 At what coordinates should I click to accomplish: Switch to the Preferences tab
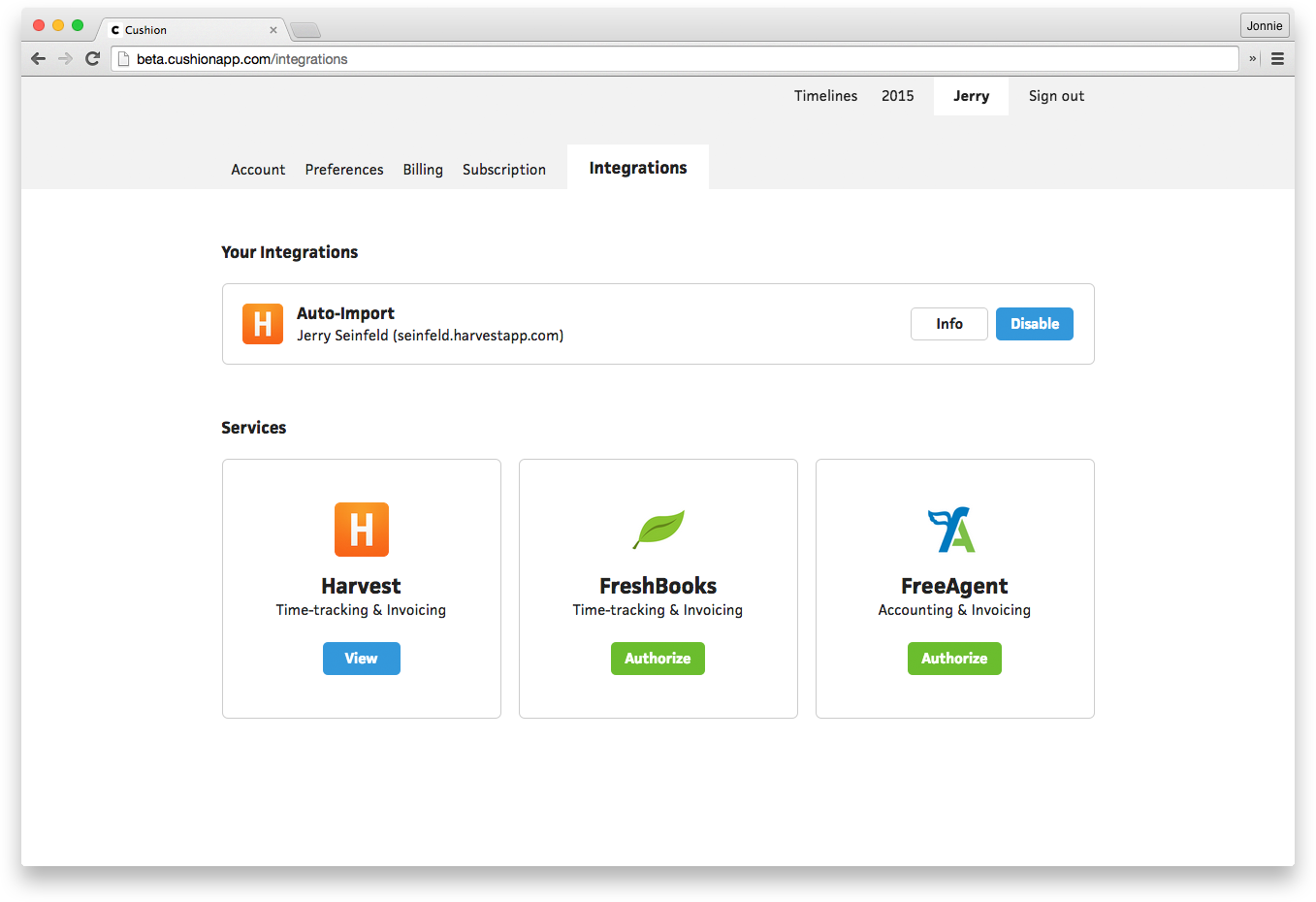344,170
